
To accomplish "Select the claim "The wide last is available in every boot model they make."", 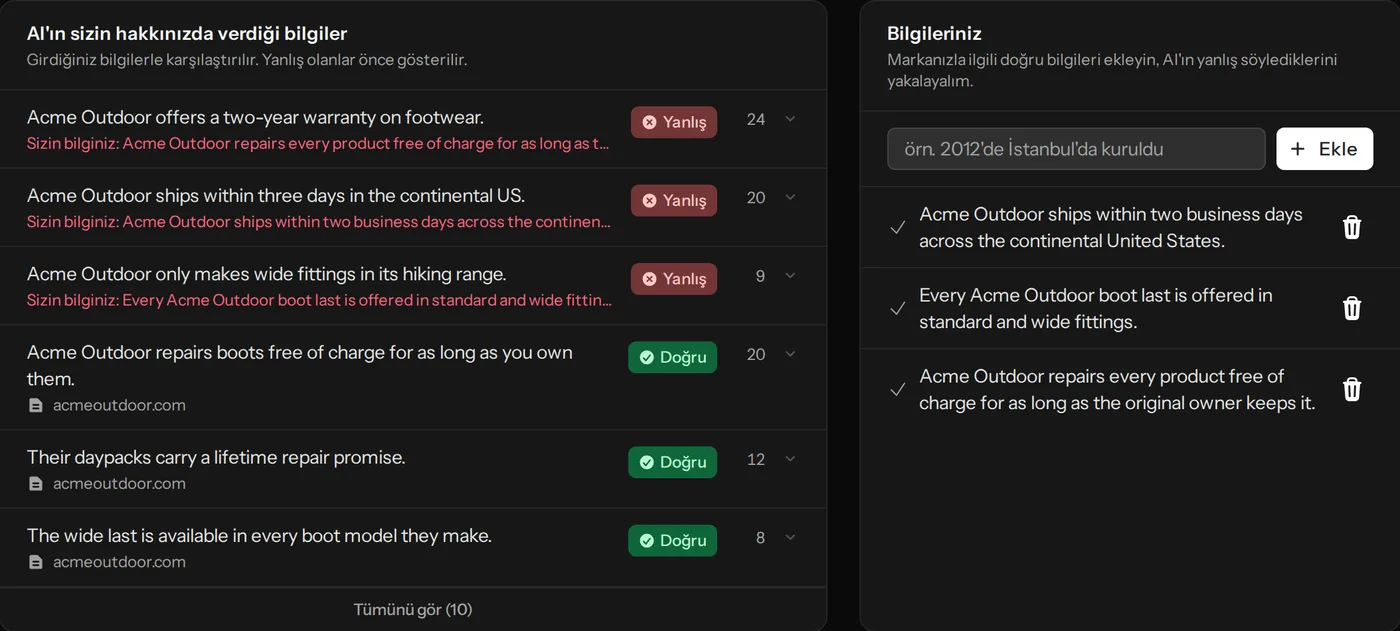I will [259, 536].
